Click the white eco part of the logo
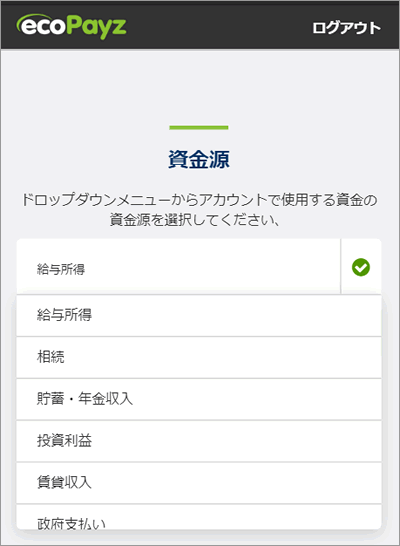Viewport: 400px width, 546px height. (x=42, y=27)
